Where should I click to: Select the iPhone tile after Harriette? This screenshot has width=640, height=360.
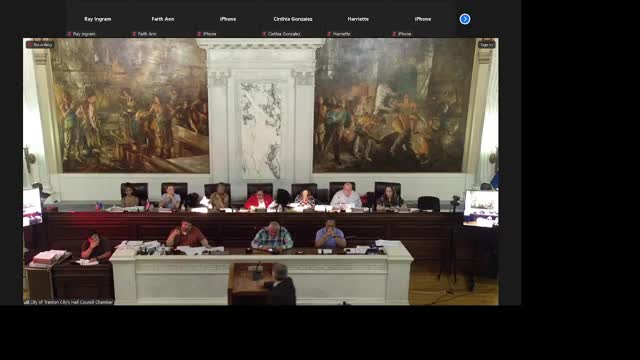[x=423, y=19]
